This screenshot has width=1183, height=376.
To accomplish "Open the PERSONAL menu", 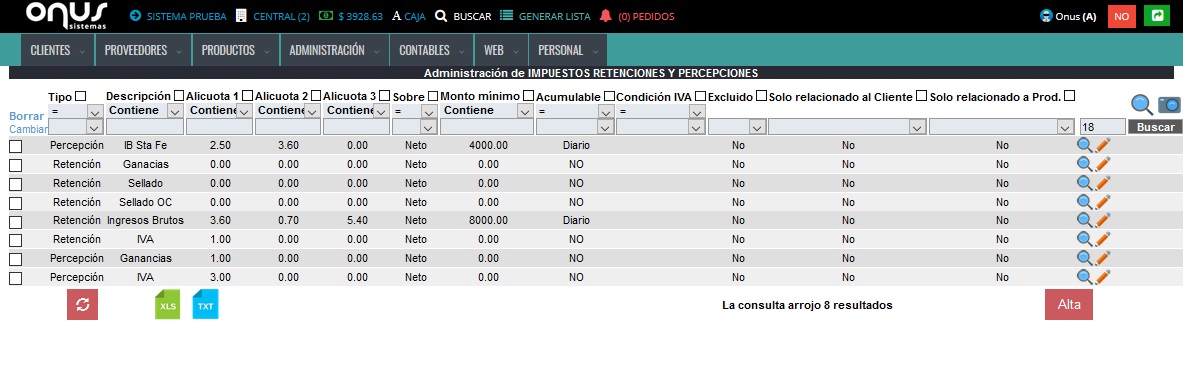I will point(568,51).
